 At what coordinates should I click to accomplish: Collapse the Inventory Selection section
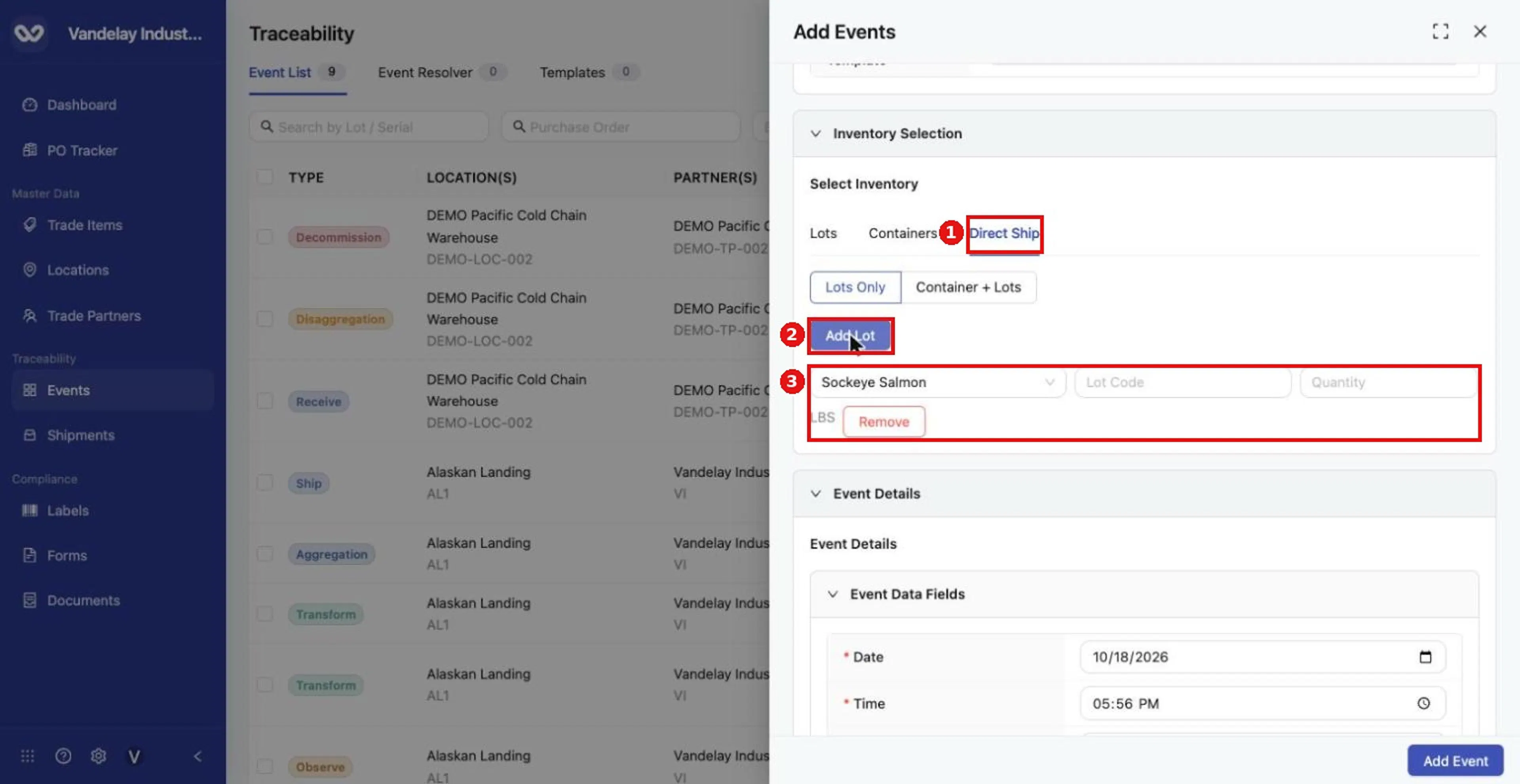815,133
